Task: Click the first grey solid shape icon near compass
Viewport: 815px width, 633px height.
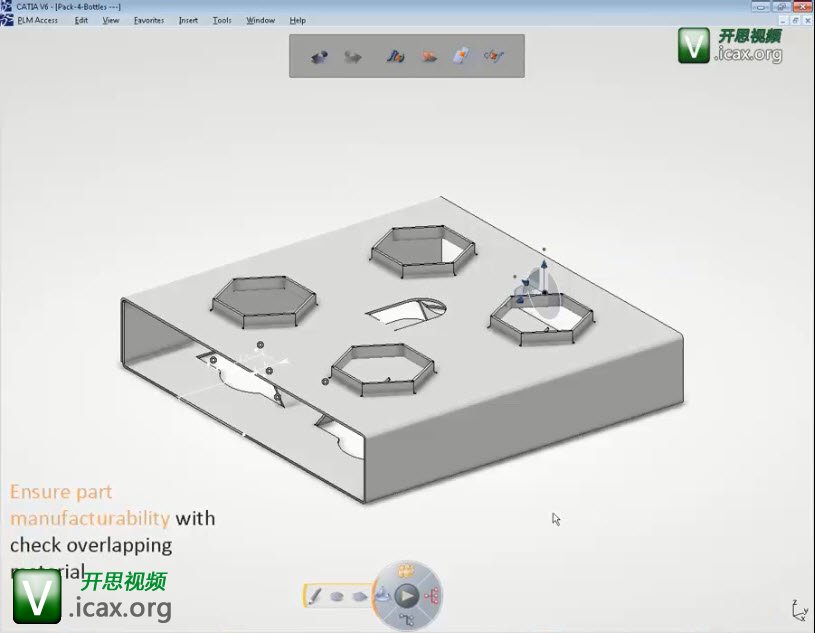Action: [337, 596]
